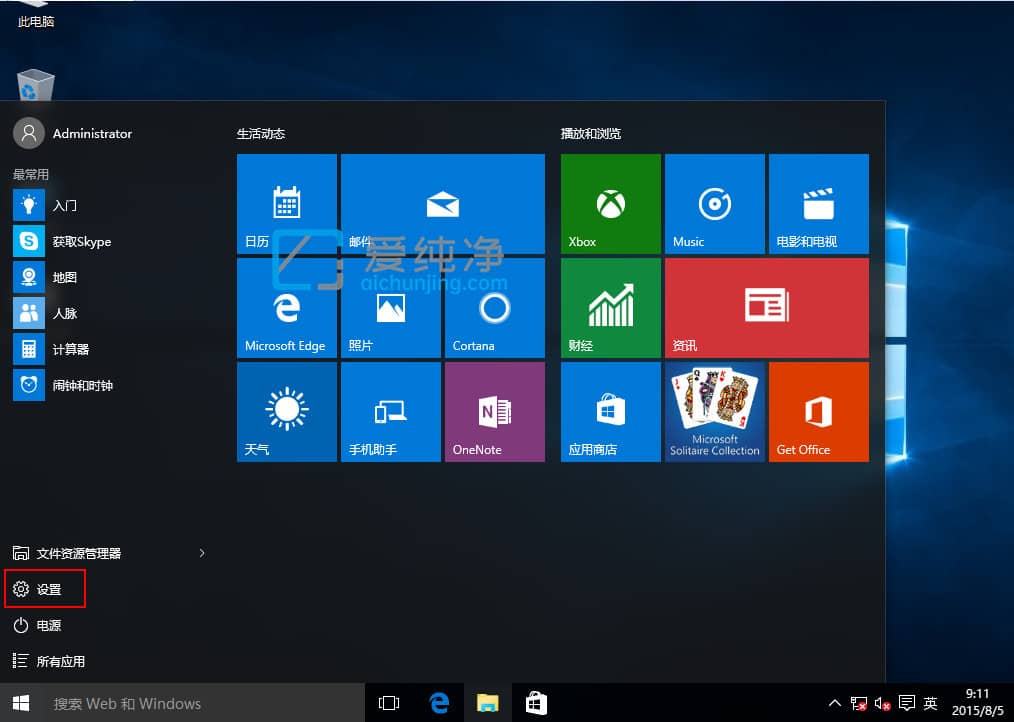Expand the 文件资源管理器 chevron arrow
The width and height of the screenshot is (1014, 722).
pyautogui.click(x=202, y=553)
